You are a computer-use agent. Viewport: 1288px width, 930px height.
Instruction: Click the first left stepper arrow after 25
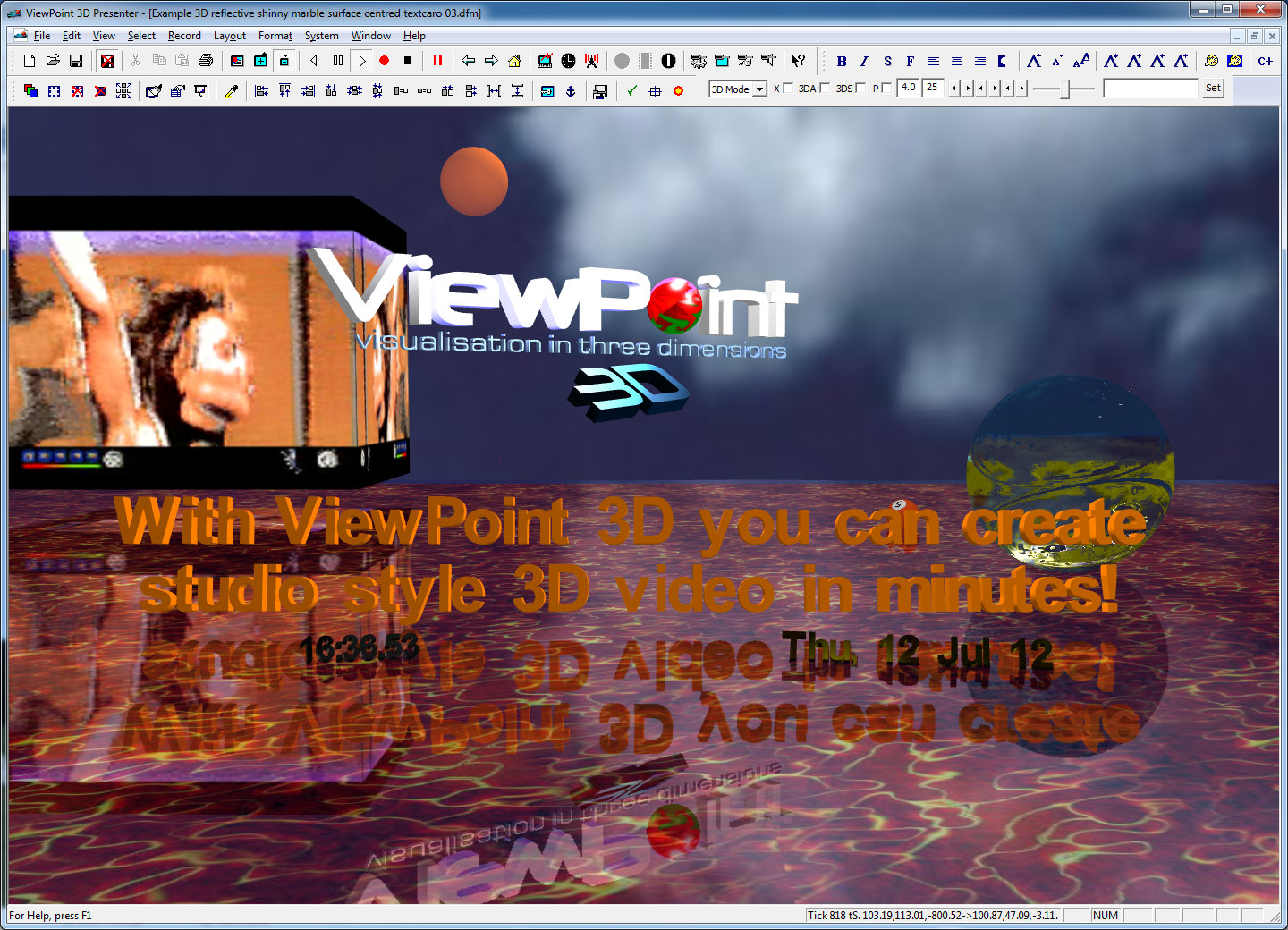pyautogui.click(x=954, y=89)
